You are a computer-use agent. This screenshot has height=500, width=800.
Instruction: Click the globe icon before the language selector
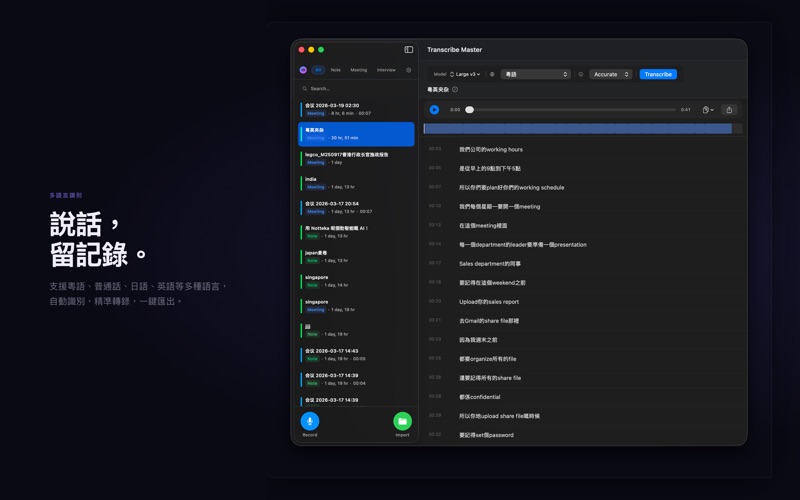coord(492,74)
